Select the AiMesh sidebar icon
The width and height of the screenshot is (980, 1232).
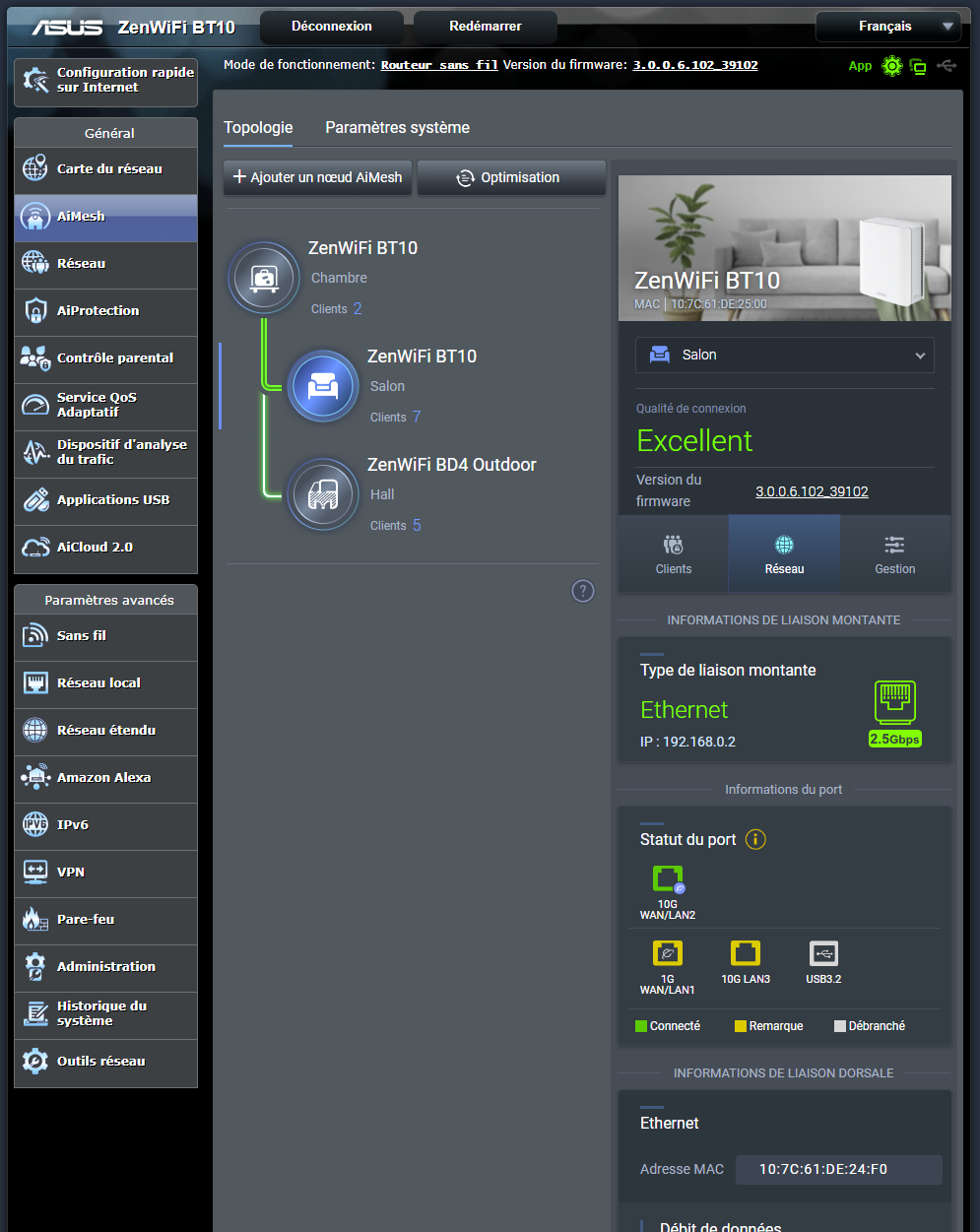33,217
